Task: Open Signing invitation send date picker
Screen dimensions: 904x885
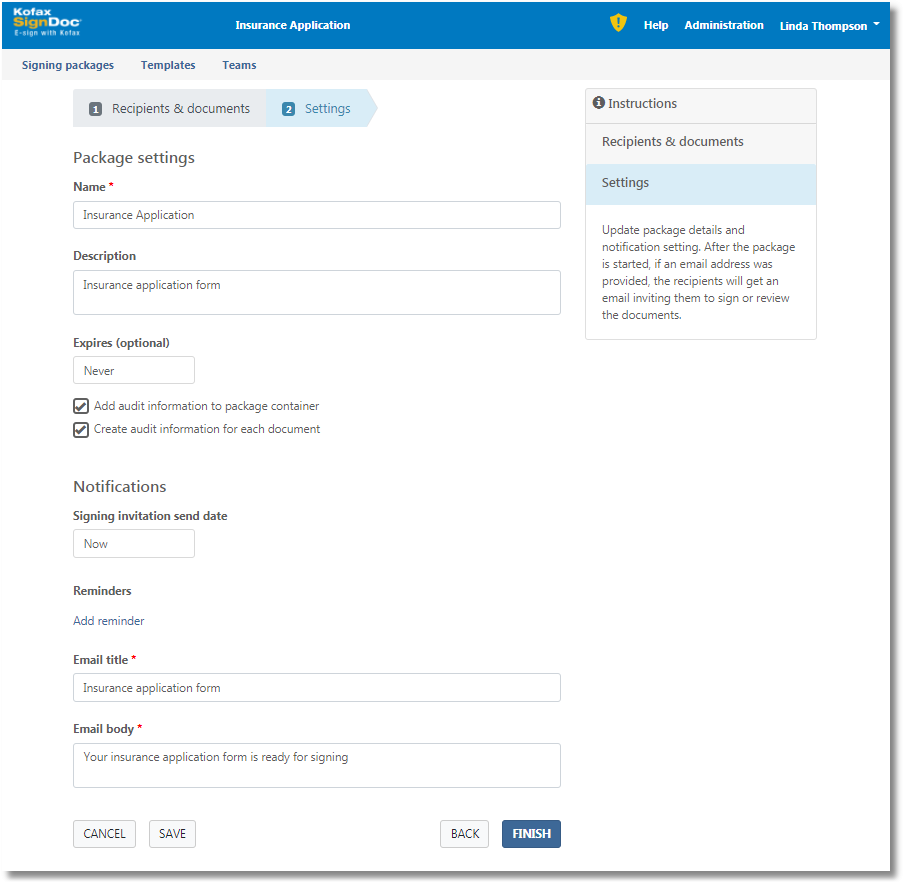Action: tap(134, 544)
